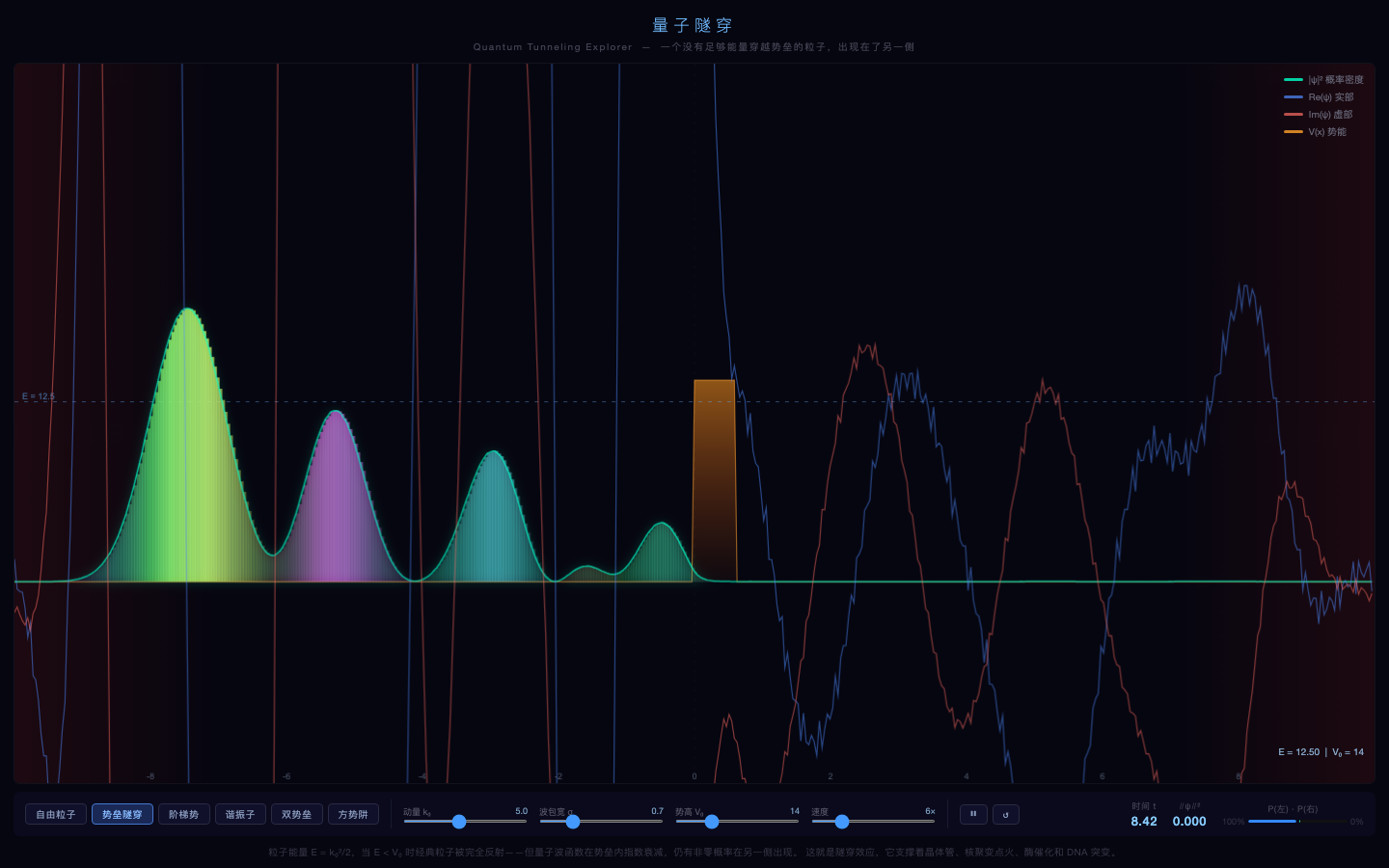Choose the 双势垒 preset
This screenshot has width=1389, height=868.
point(297,814)
